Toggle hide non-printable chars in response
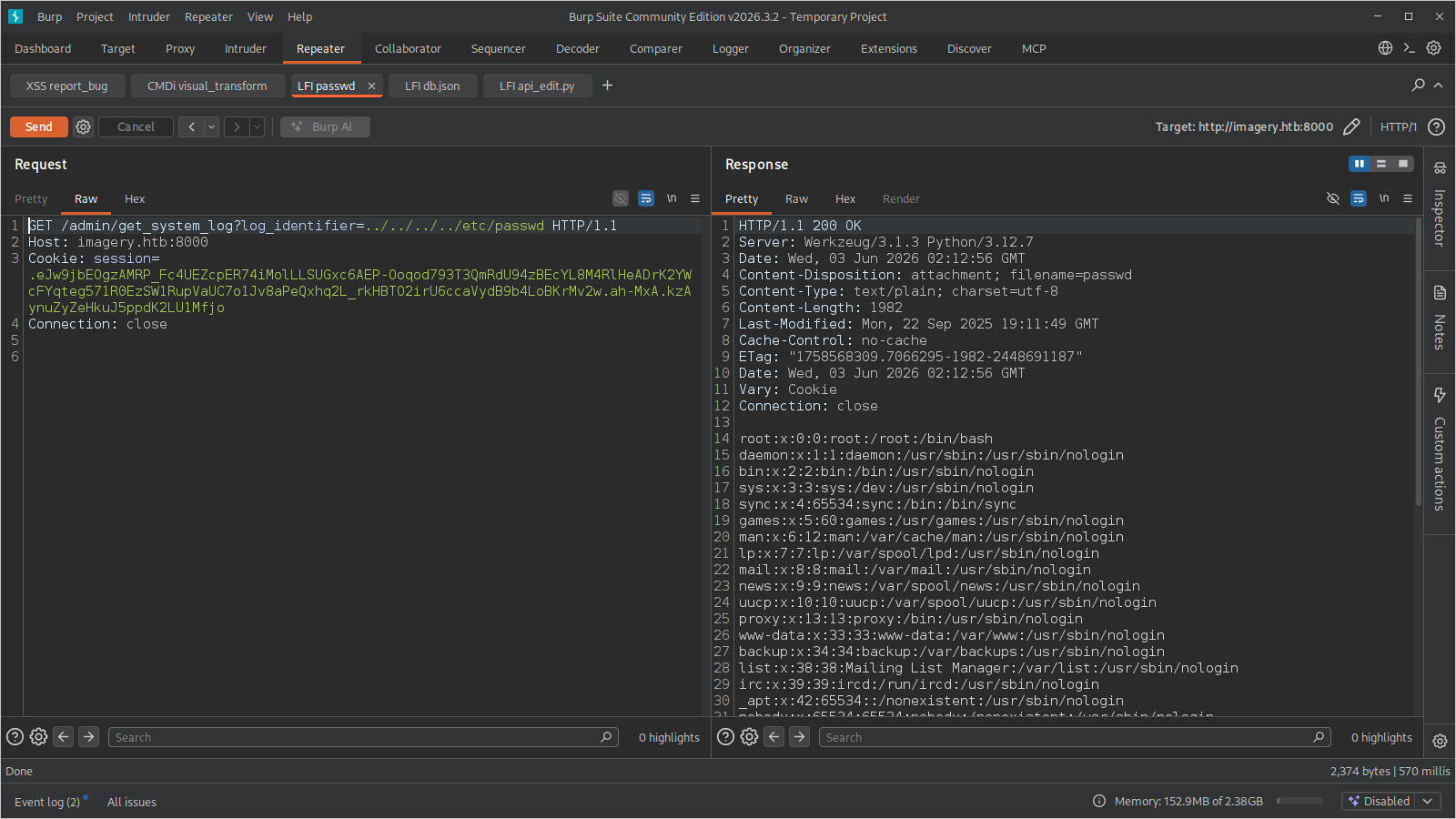 click(x=1333, y=198)
